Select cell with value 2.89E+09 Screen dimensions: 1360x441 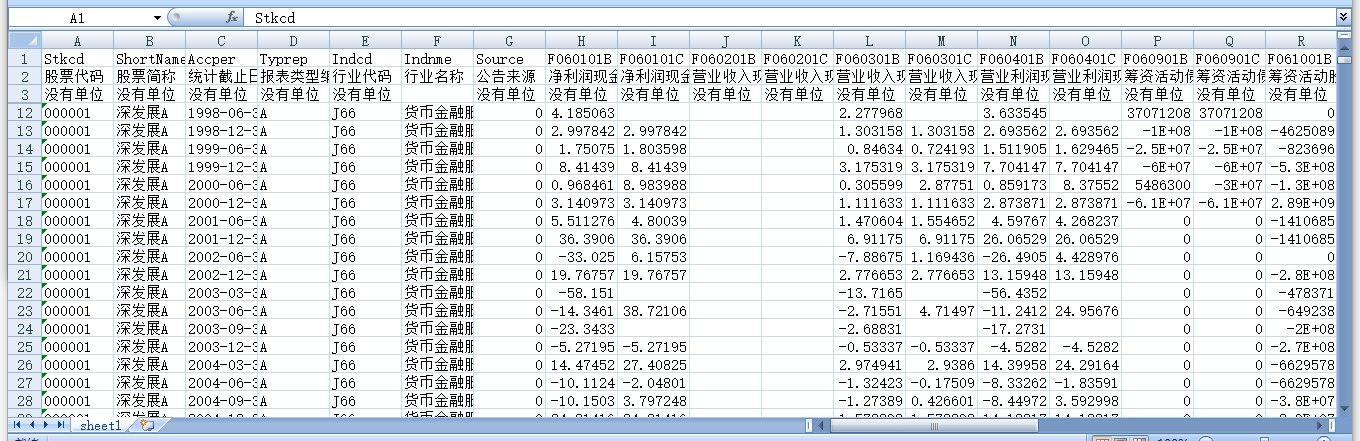tap(1300, 203)
